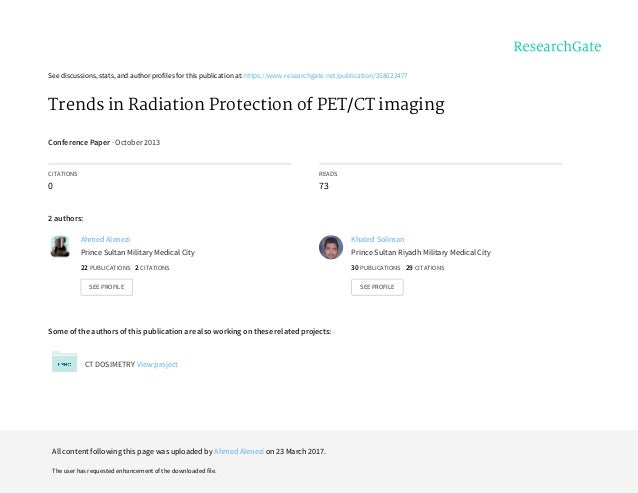This screenshot has height=493, width=638.
Task: Click the CT DOSIMETRY project name
Action: point(110,364)
